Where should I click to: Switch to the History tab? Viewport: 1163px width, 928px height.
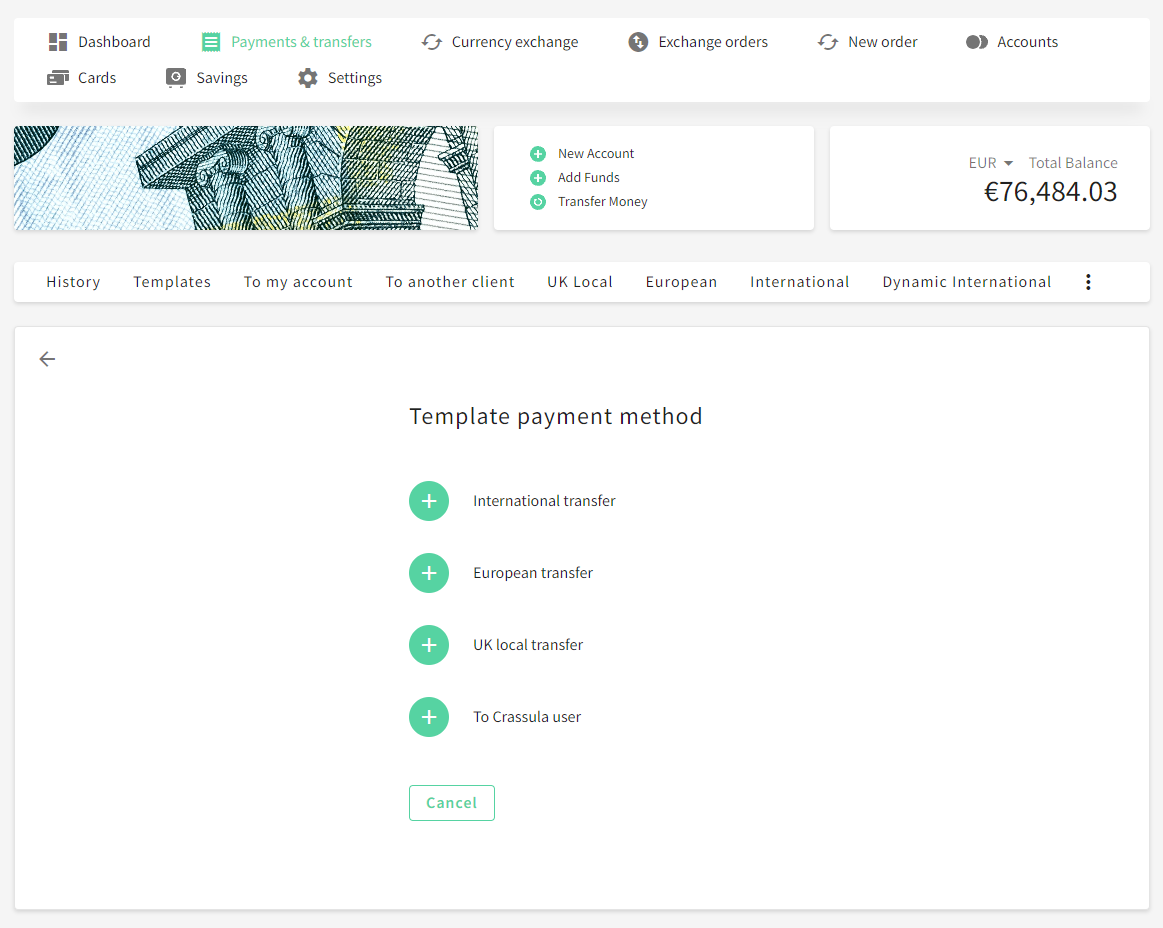[73, 282]
